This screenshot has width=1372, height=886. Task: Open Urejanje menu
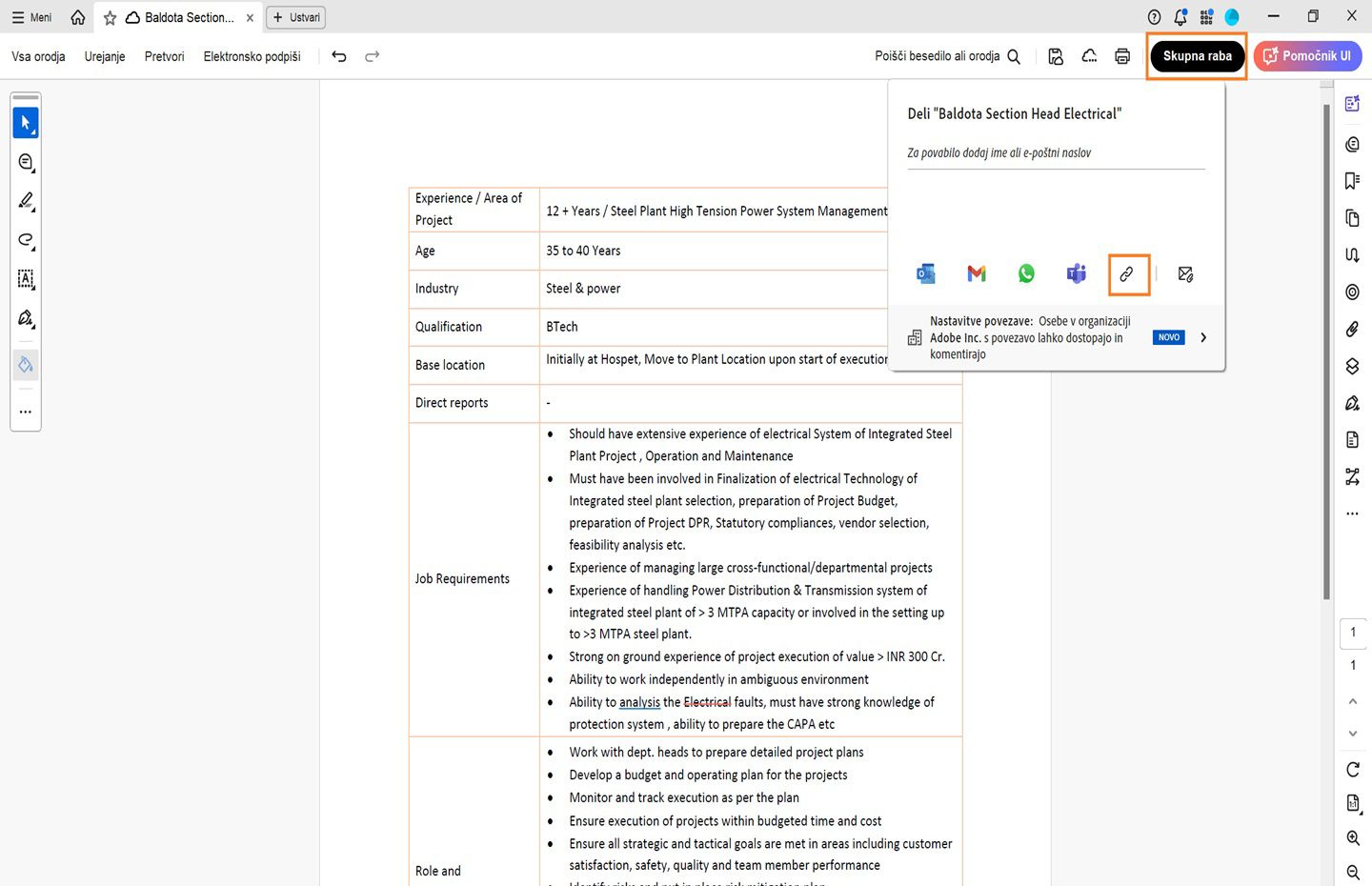(x=105, y=56)
